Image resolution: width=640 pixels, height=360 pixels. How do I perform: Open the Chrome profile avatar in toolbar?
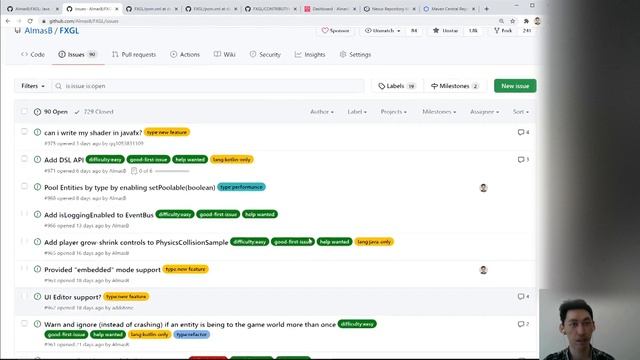pyautogui.click(x=538, y=21)
